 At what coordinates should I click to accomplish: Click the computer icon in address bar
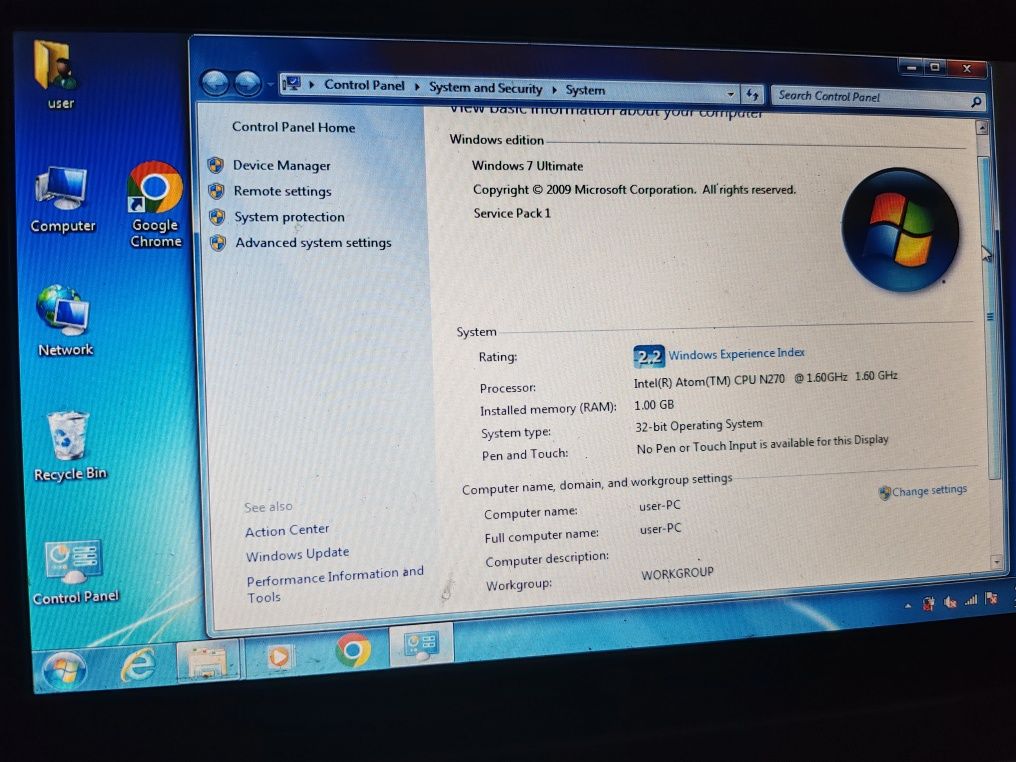pyautogui.click(x=292, y=84)
